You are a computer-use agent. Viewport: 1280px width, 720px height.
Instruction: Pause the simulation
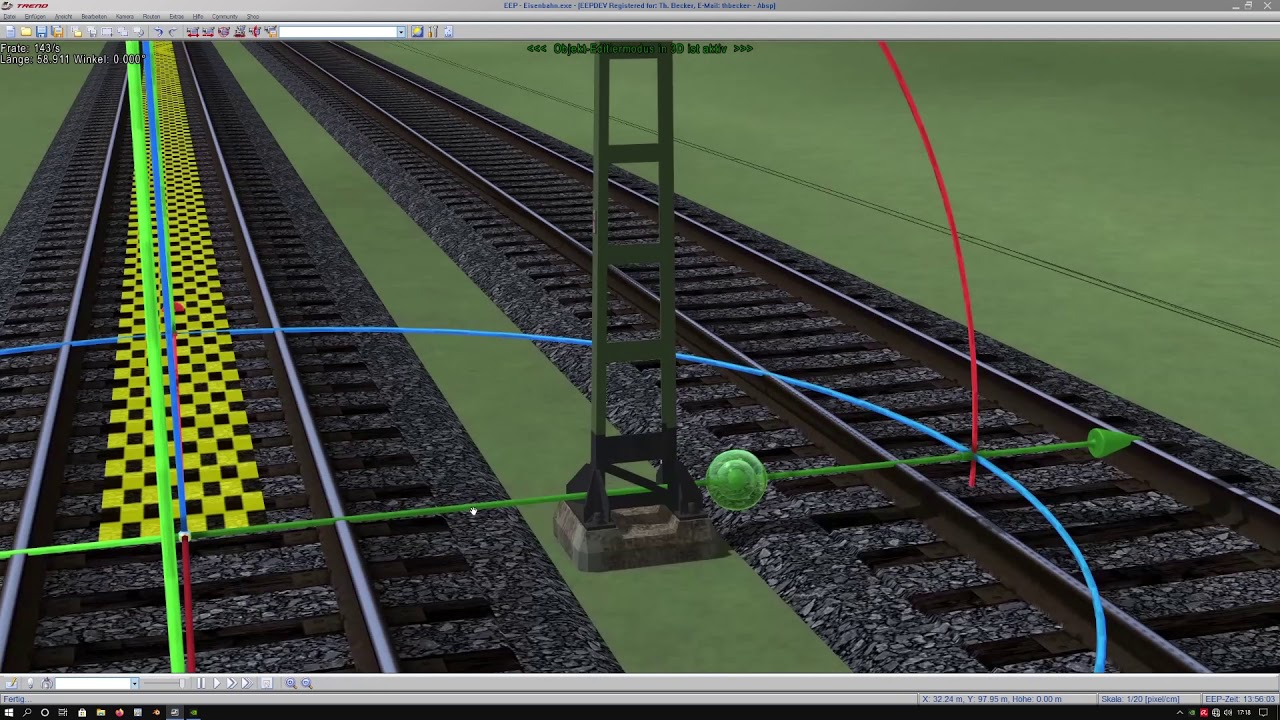click(x=201, y=683)
